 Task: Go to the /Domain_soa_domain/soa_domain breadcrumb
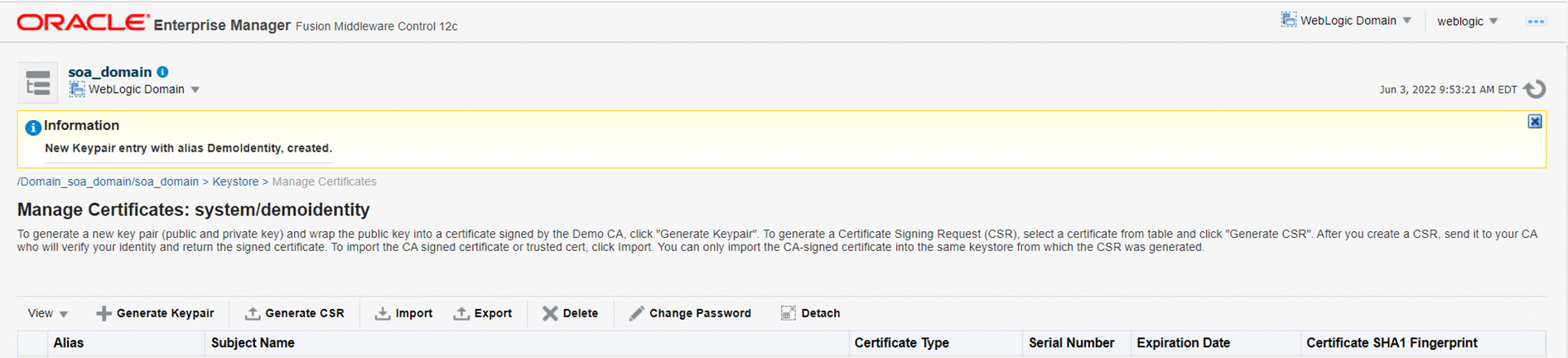[108, 181]
